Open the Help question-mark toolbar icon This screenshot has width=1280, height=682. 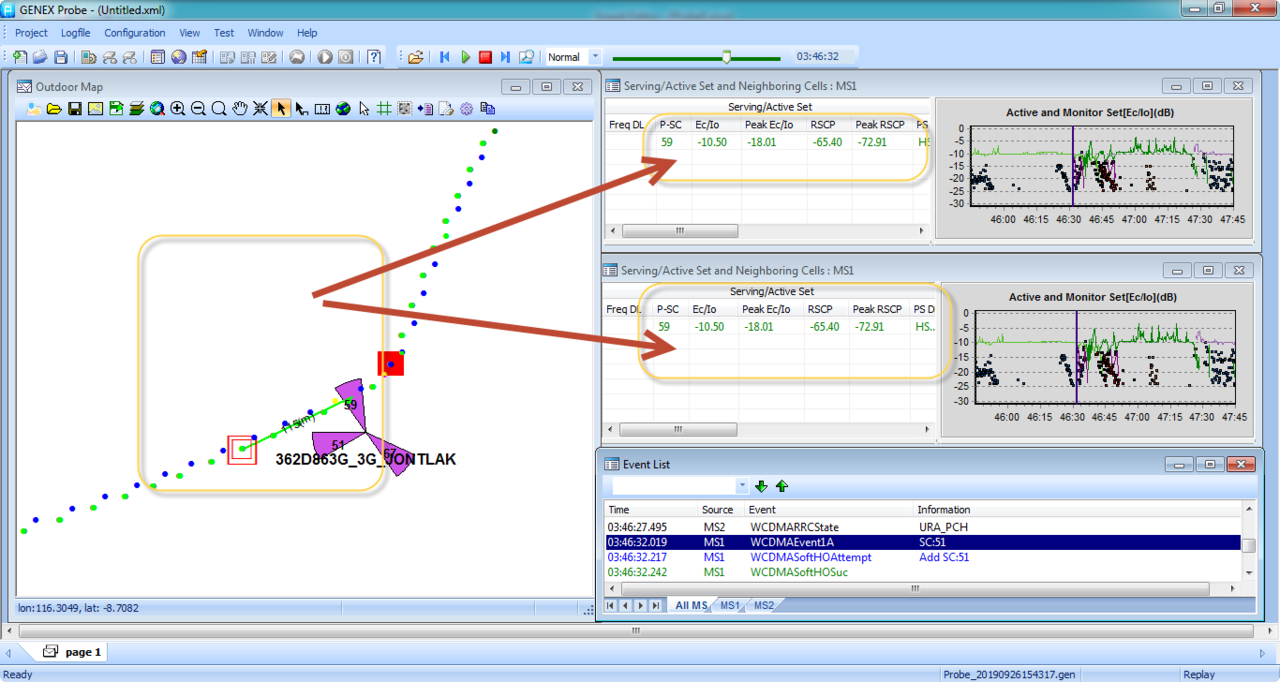pyautogui.click(x=373, y=57)
